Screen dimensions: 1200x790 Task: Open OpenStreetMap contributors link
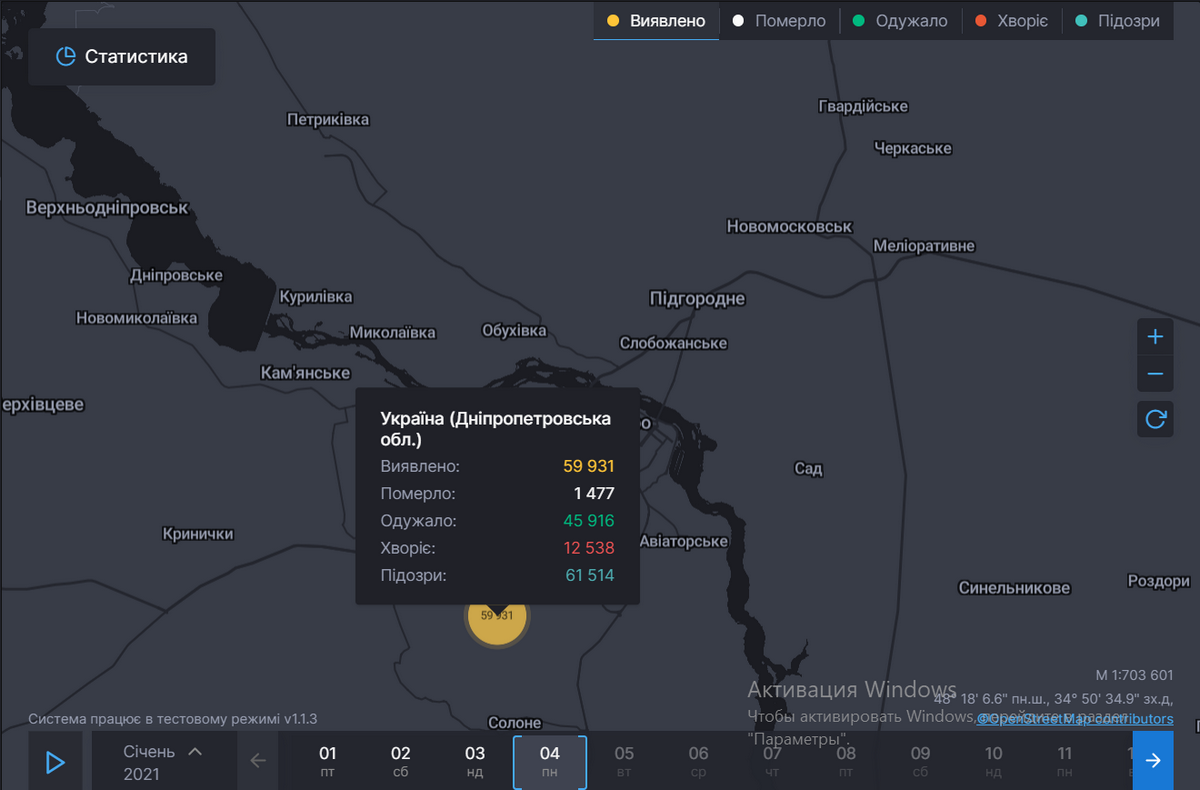(1075, 719)
